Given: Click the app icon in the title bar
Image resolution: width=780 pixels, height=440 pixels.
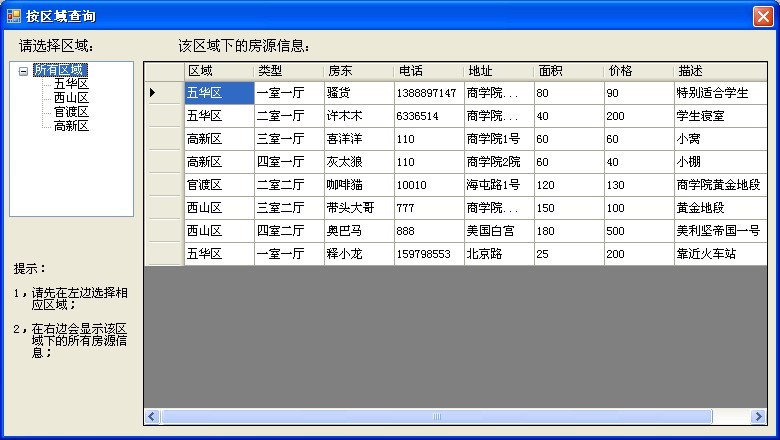Looking at the screenshot, I should 14,16.
